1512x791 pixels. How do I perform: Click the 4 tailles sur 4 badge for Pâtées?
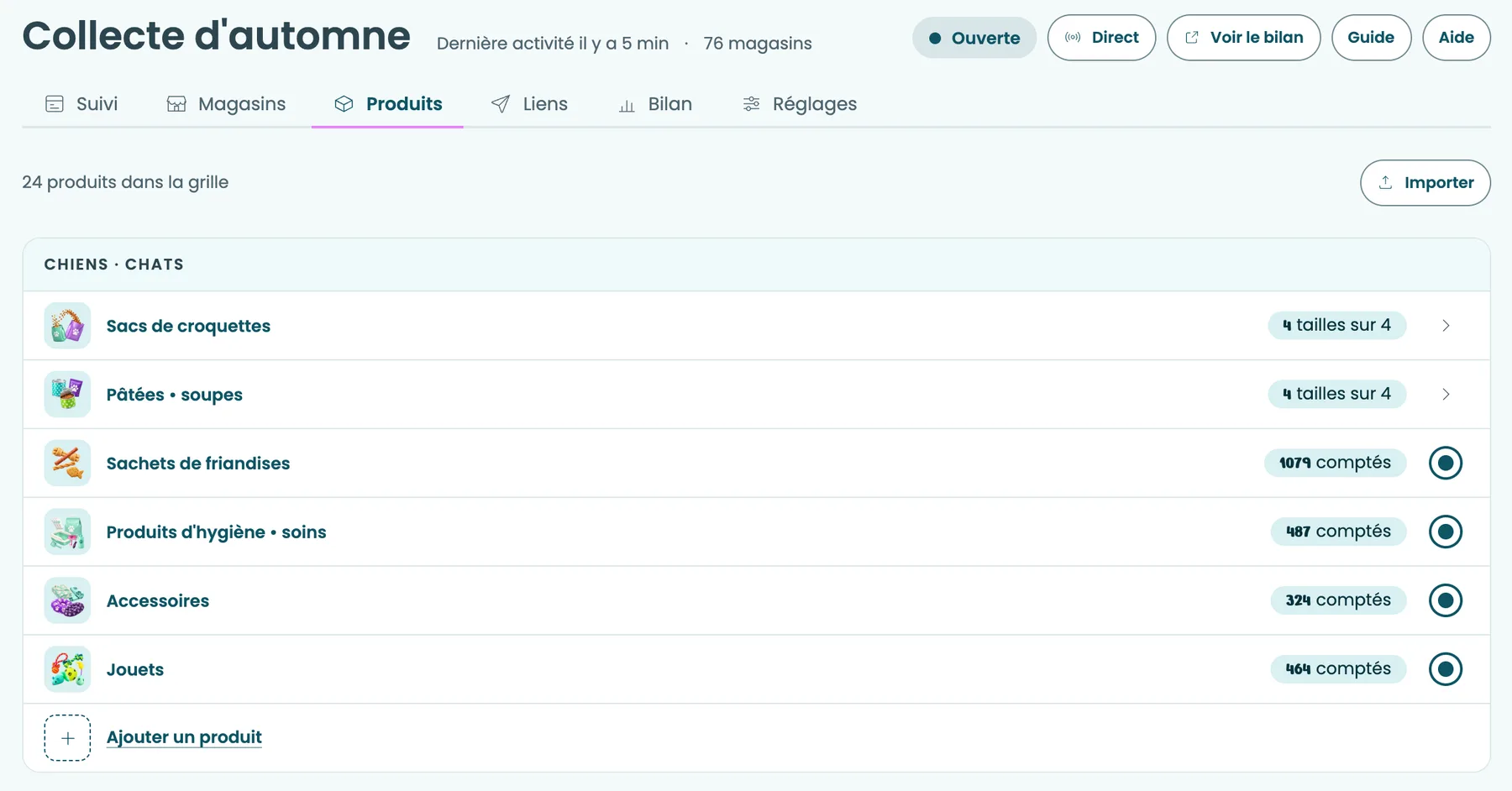[1336, 394]
